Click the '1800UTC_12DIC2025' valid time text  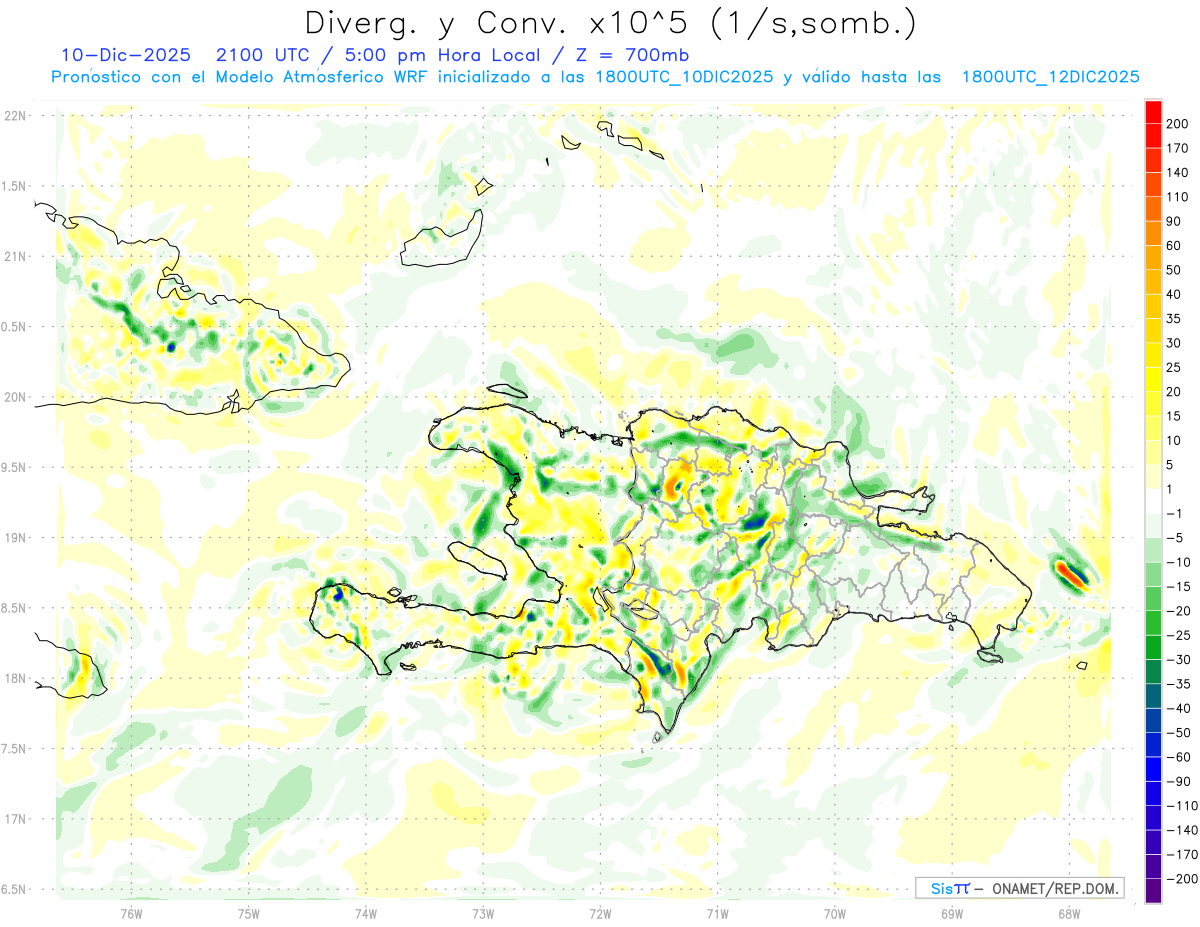[1050, 77]
